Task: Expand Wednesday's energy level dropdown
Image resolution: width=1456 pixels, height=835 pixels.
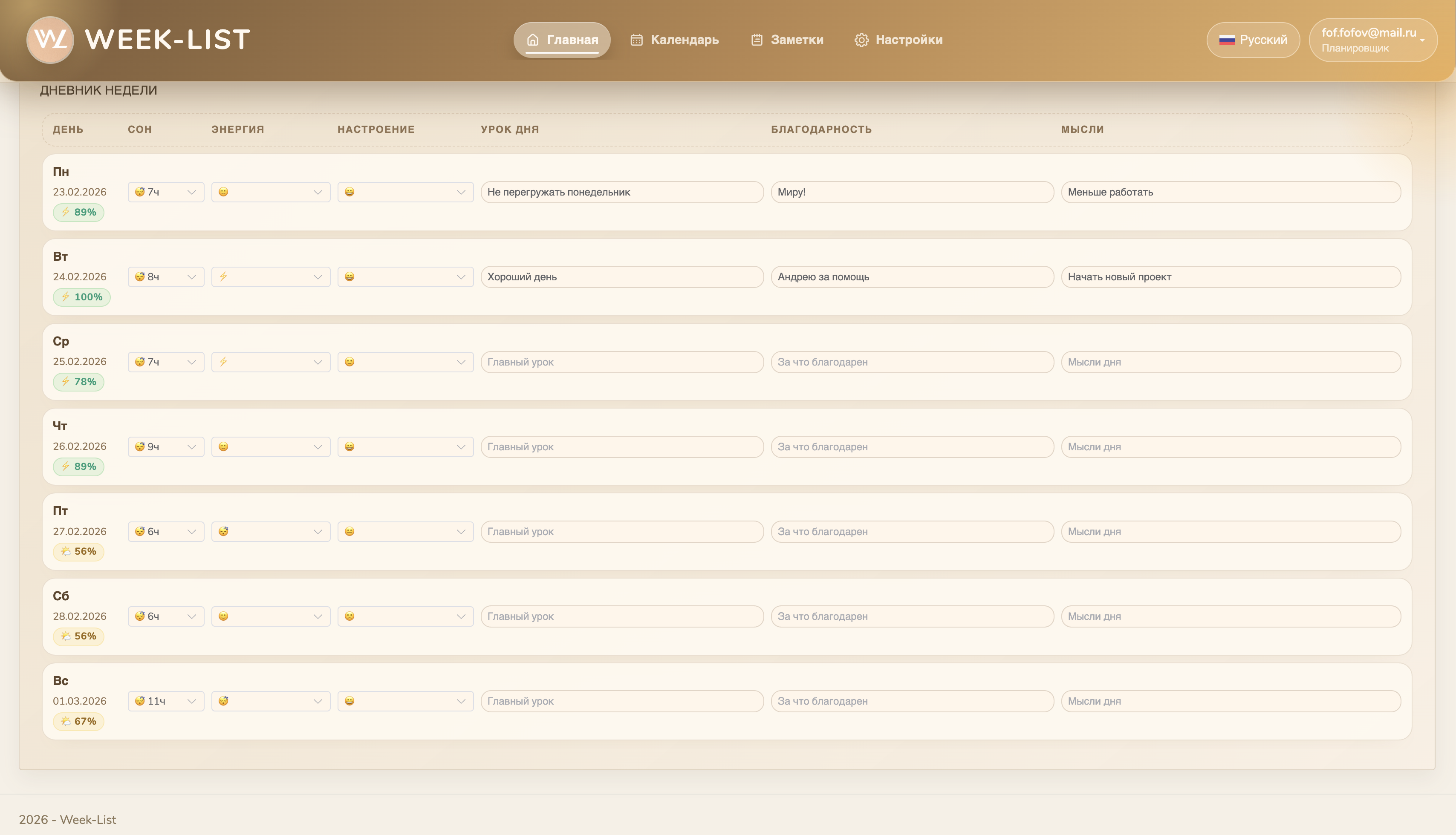Action: tap(270, 362)
